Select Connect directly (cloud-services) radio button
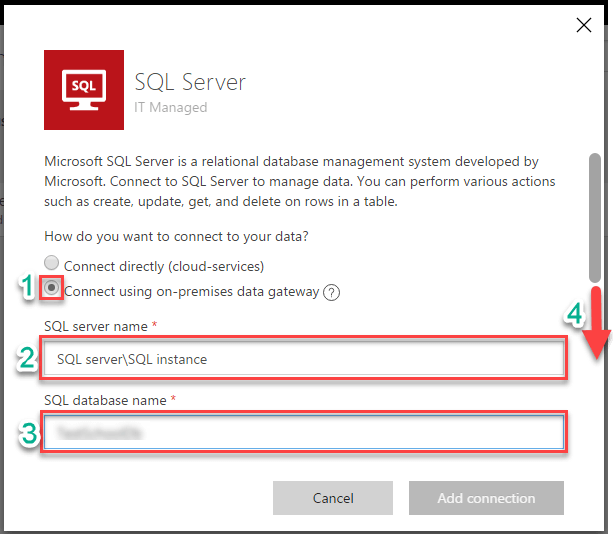The height and width of the screenshot is (534, 613). pyautogui.click(x=52, y=267)
